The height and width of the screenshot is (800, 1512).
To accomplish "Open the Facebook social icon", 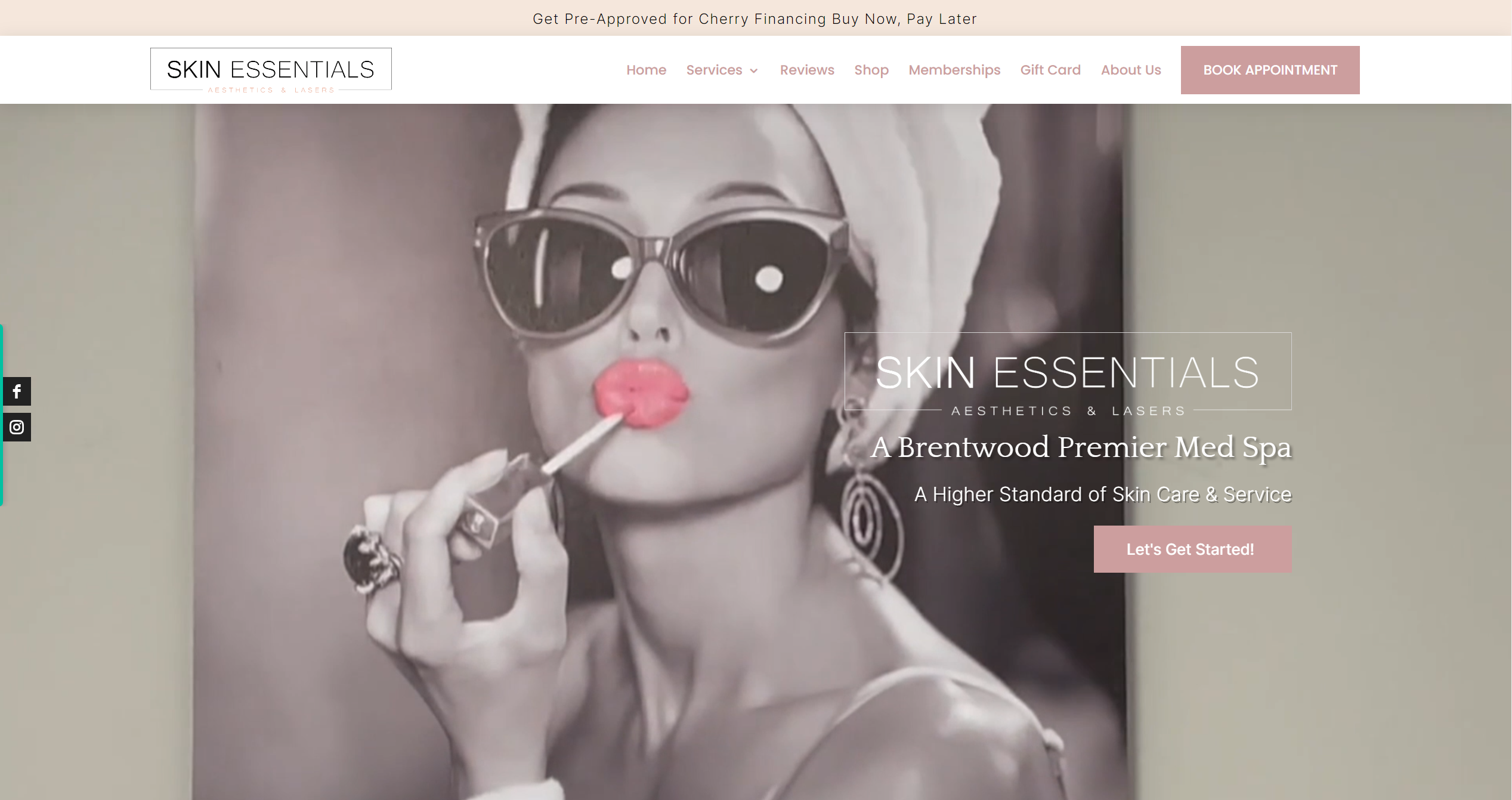I will 17,391.
